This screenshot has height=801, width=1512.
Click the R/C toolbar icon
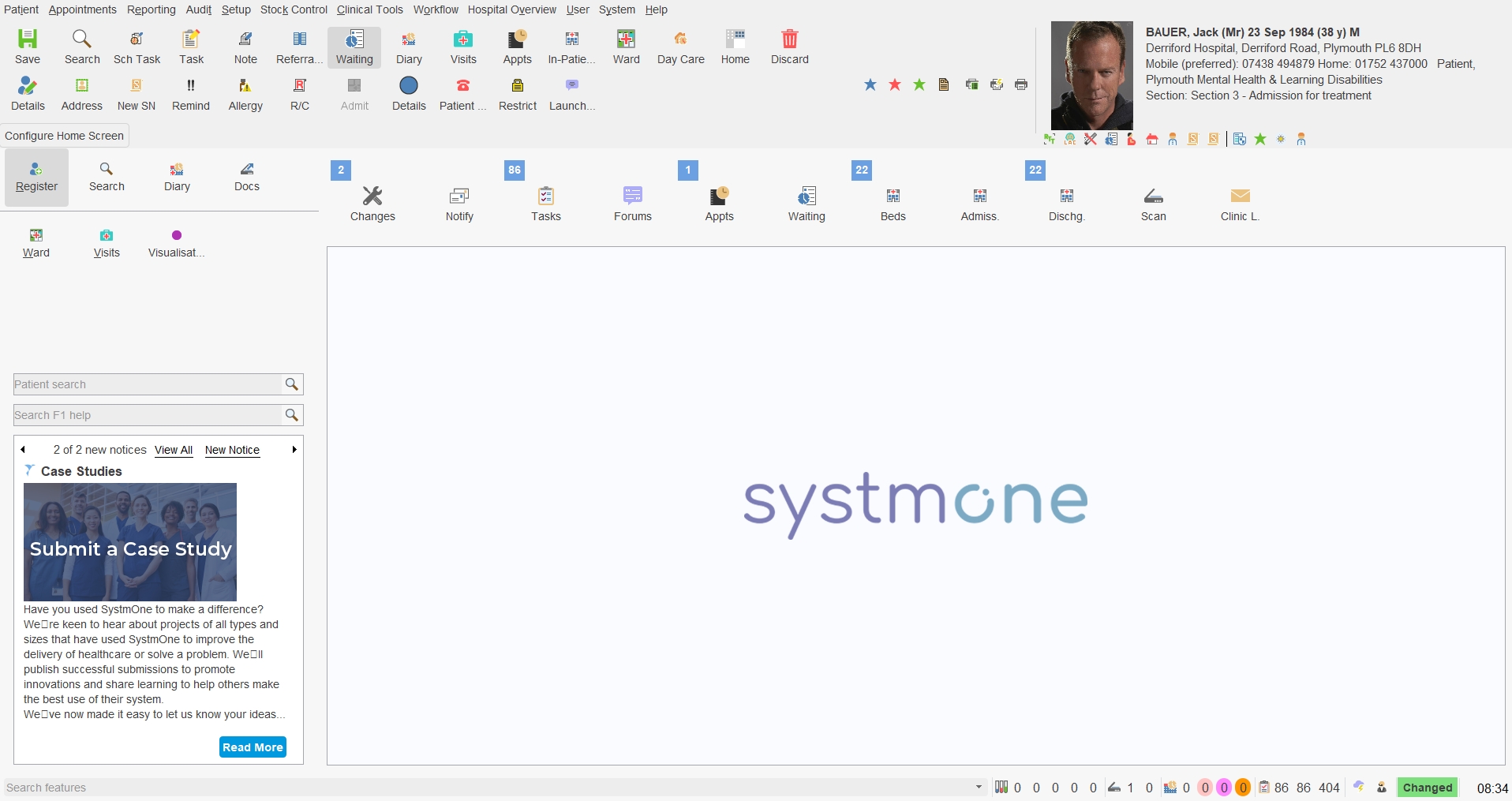300,94
